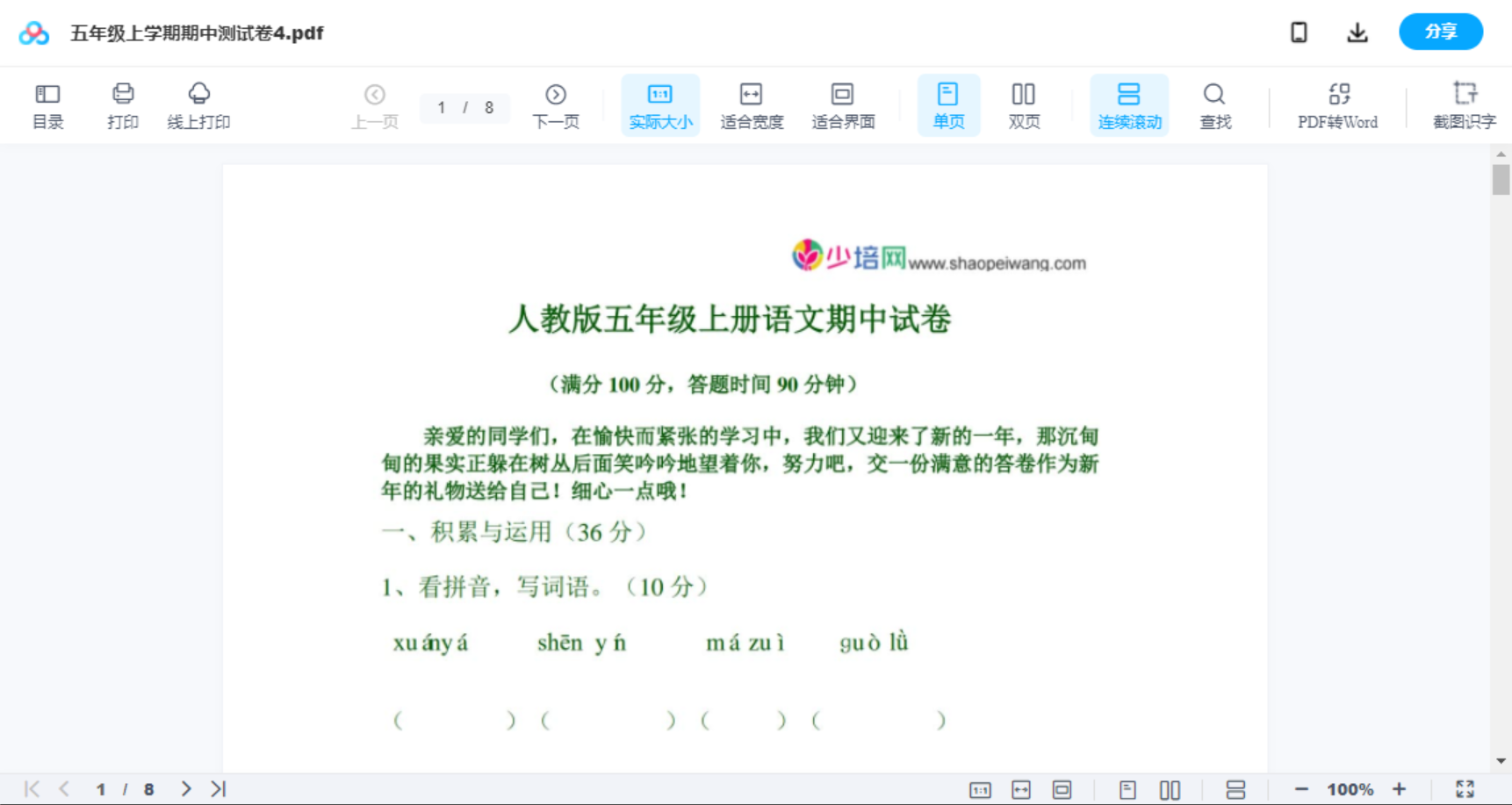Screen dimensions: 1512x805
Task: Click the fullscreen icon in bottom bar
Action: 1465,788
